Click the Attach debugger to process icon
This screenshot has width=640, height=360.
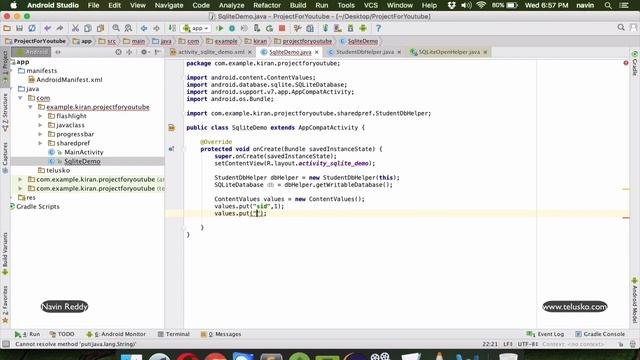(x=257, y=28)
